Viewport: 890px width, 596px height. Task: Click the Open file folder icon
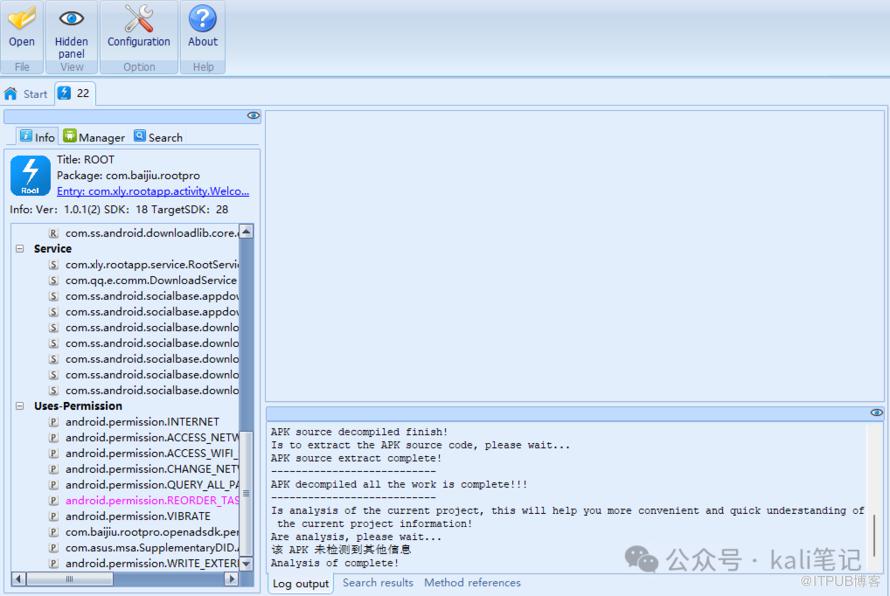pyautogui.click(x=21, y=19)
